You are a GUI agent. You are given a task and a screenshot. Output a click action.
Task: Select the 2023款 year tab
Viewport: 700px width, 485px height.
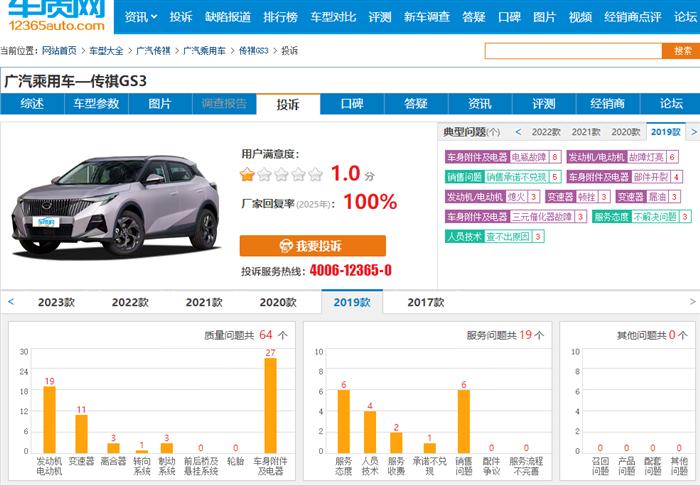pyautogui.click(x=56, y=302)
